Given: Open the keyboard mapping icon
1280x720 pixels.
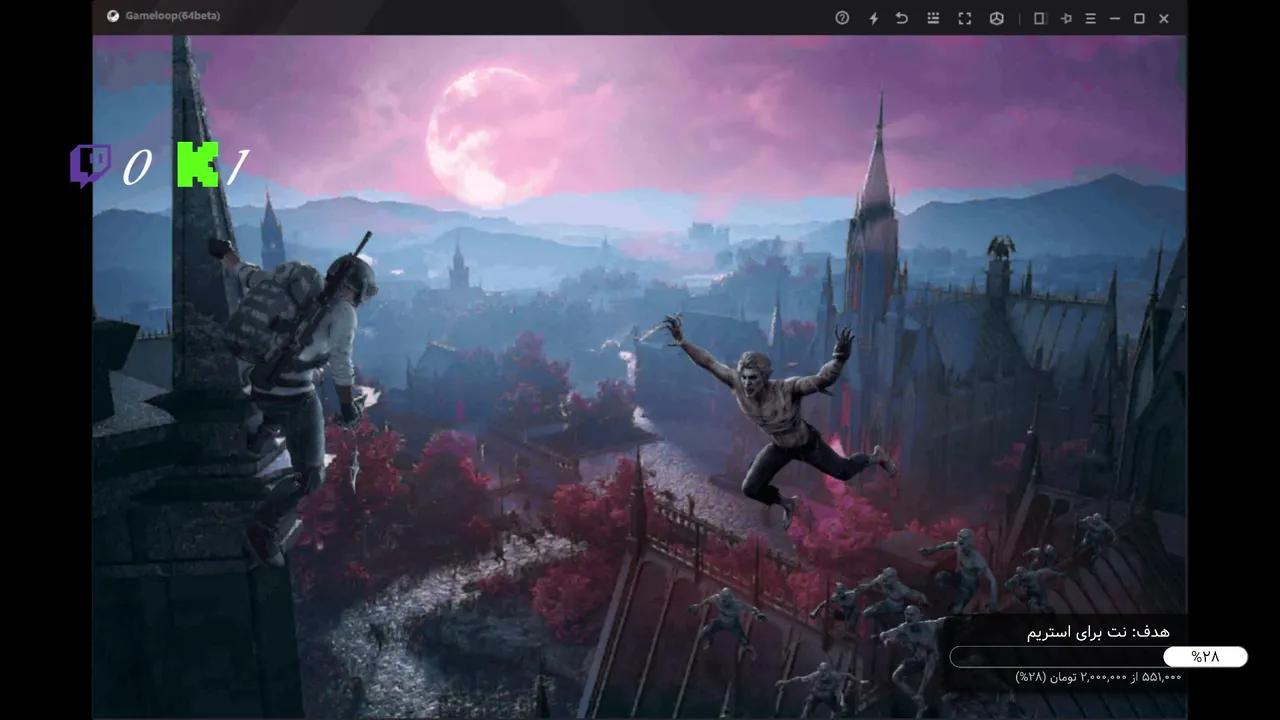Looking at the screenshot, I should coord(933,18).
